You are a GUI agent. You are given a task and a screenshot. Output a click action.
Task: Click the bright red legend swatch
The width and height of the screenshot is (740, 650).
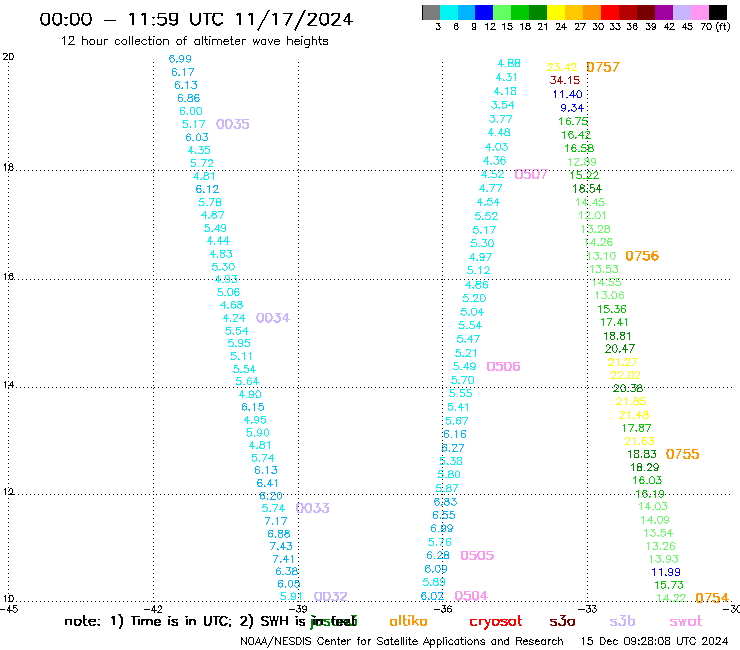[x=609, y=12]
